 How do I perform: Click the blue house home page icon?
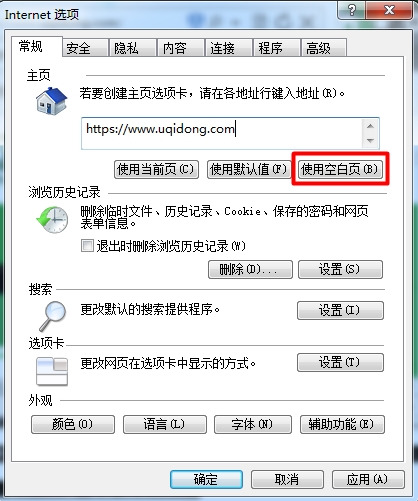pos(52,101)
